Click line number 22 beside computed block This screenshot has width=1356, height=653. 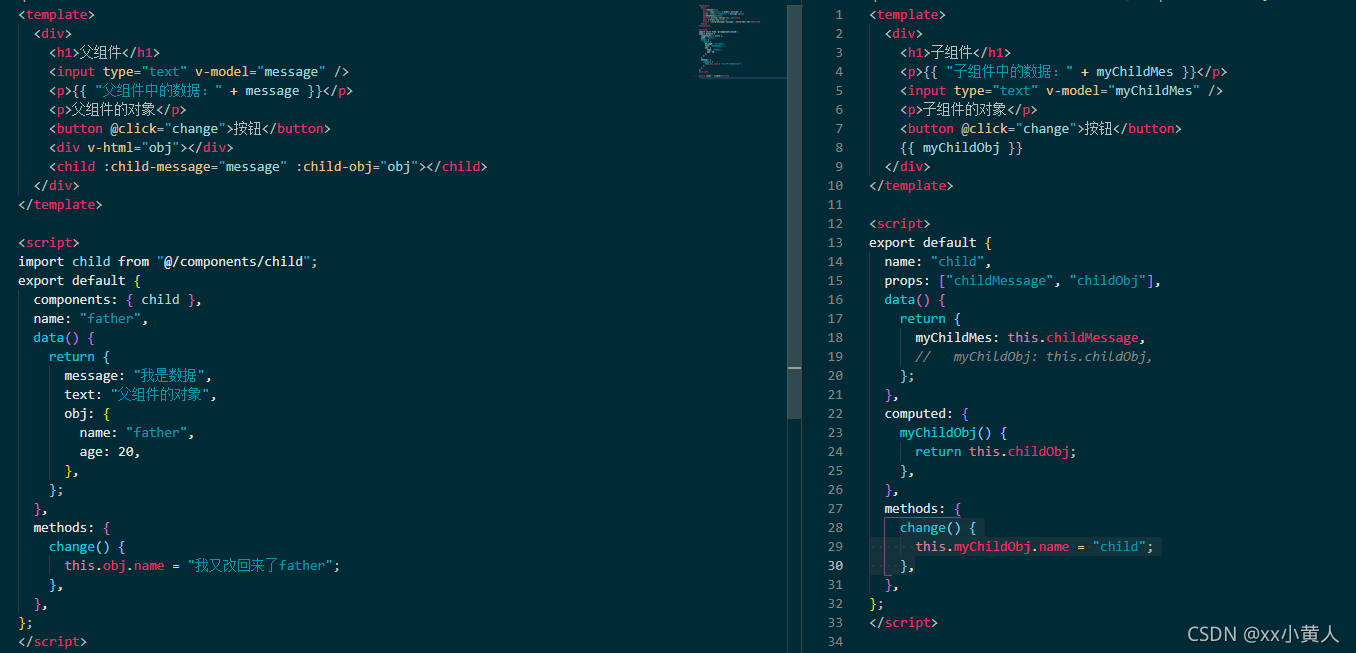click(835, 414)
